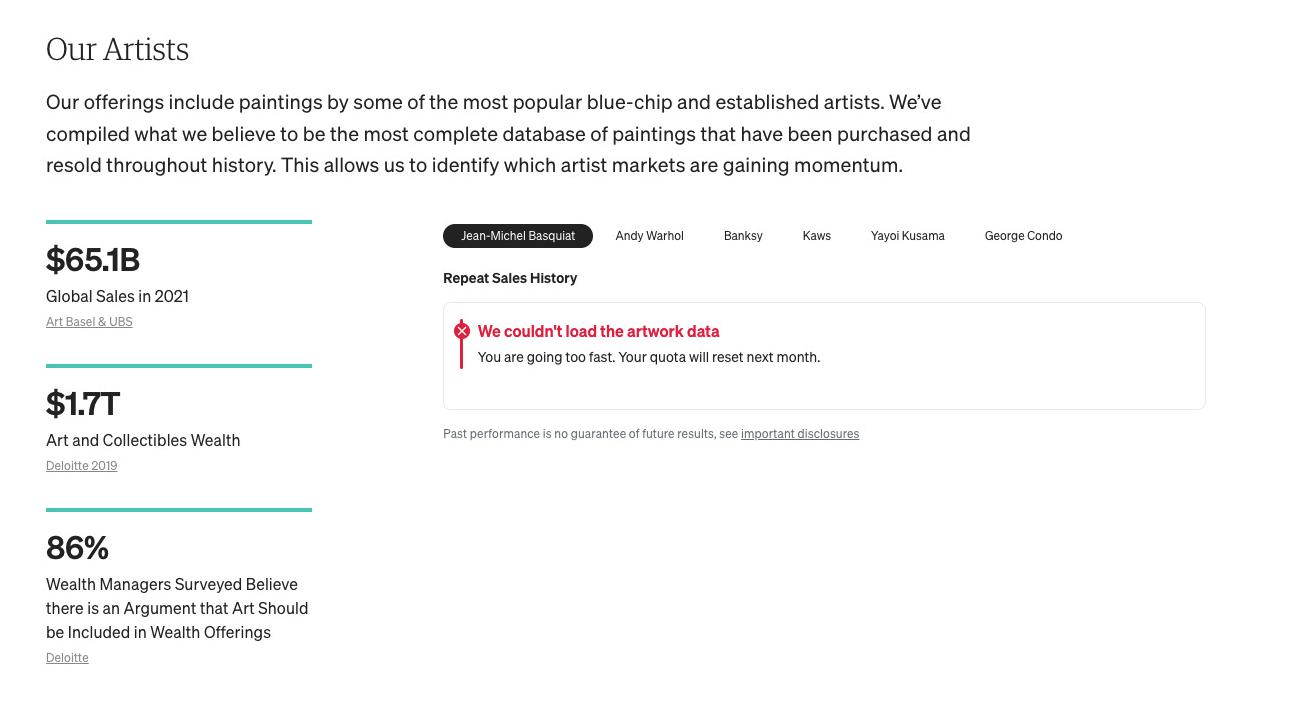The width and height of the screenshot is (1314, 720).
Task: Click the $1.7T wealth figure
Action: 83,404
